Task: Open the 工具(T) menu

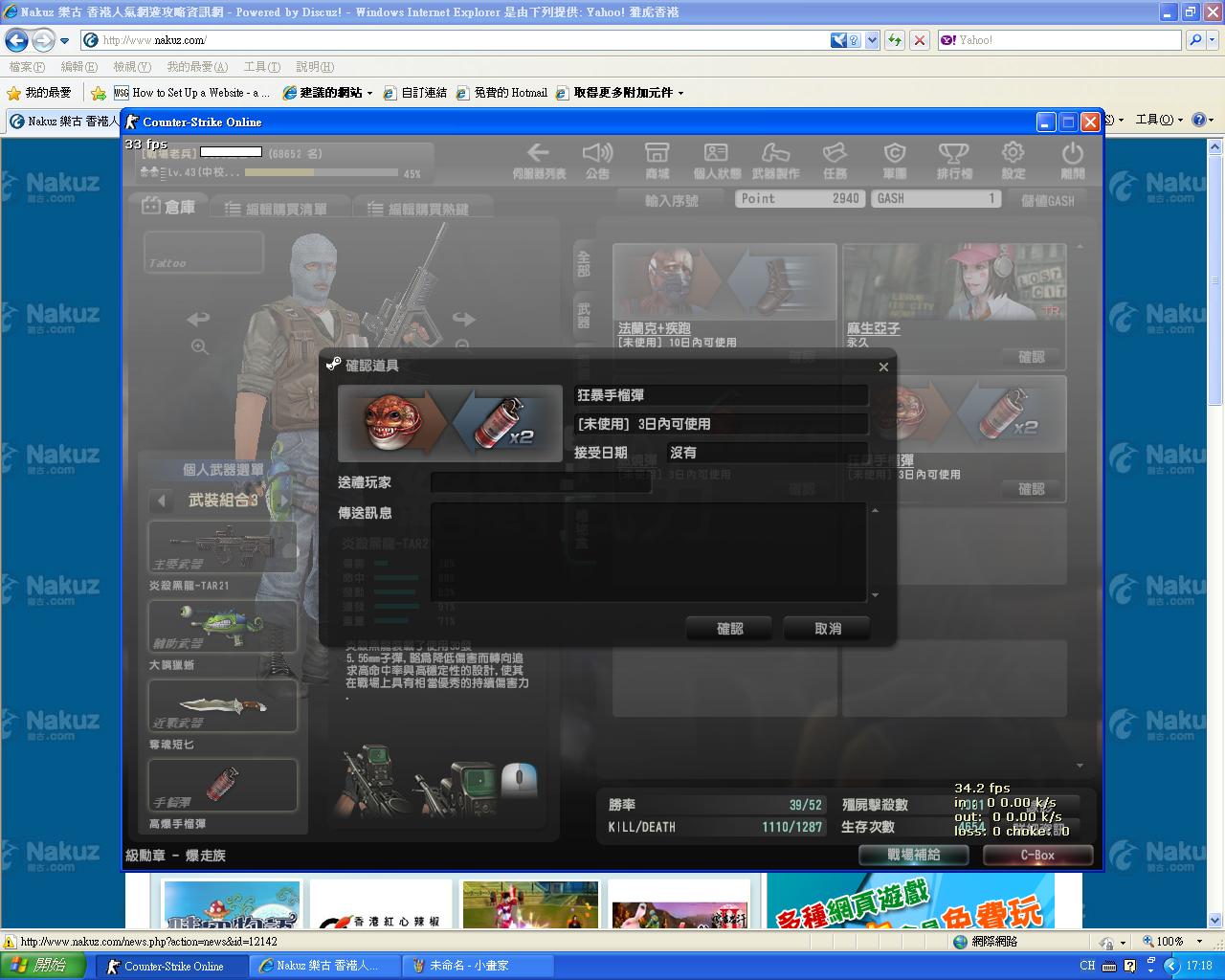Action: 262,67
